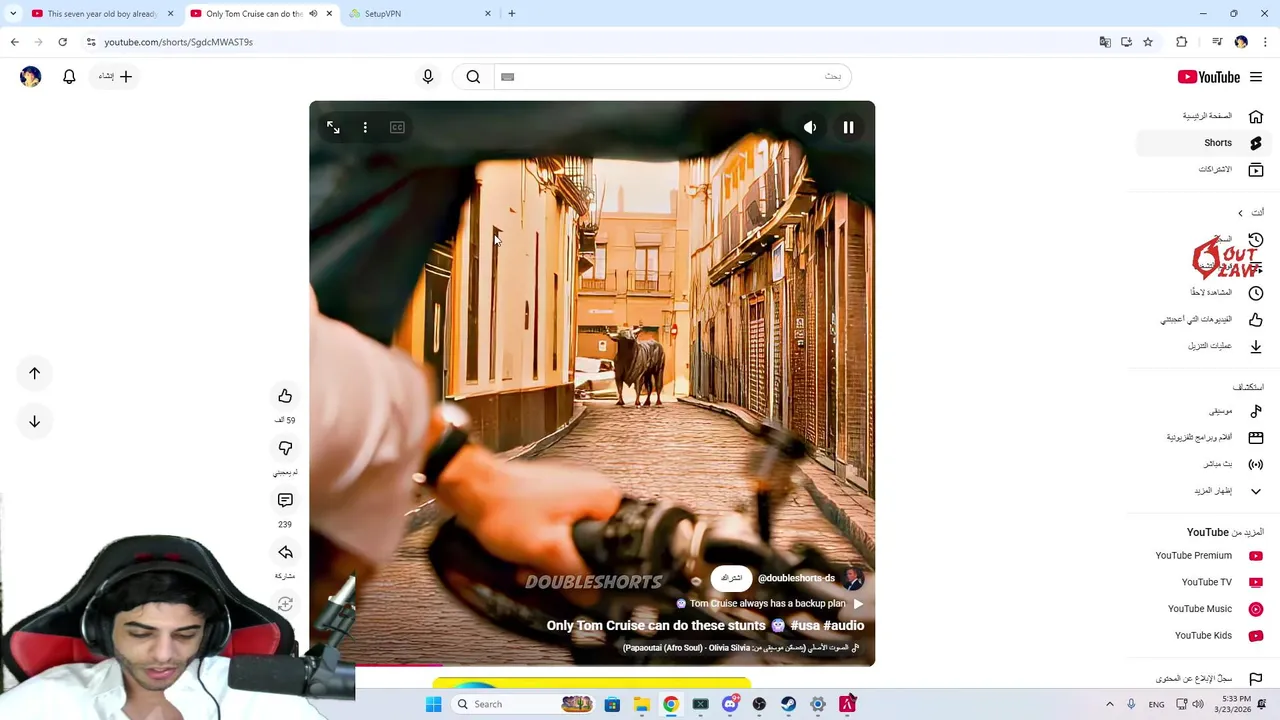Open a new browser tab
The image size is (1280, 720).
[x=512, y=14]
